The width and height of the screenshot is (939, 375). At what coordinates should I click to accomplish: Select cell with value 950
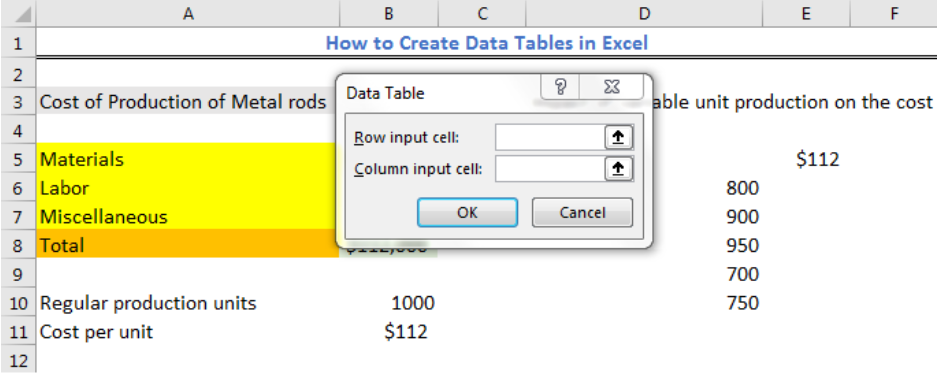(644, 246)
